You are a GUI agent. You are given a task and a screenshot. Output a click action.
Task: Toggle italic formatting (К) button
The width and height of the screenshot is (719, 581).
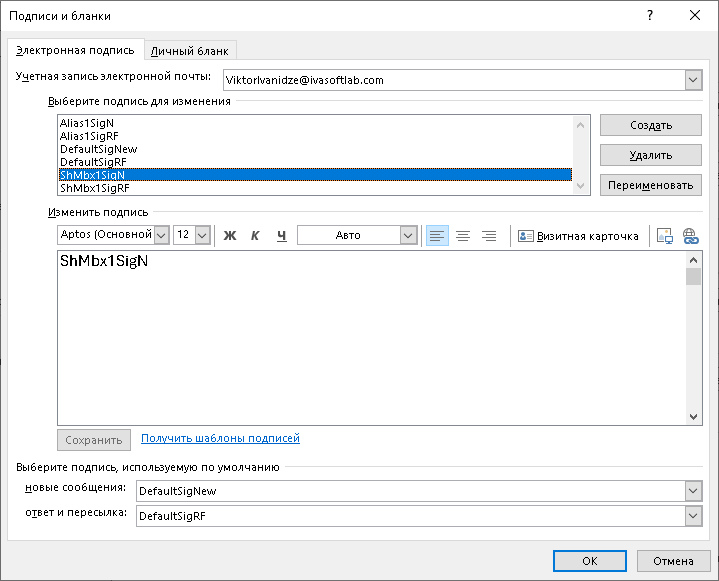255,236
